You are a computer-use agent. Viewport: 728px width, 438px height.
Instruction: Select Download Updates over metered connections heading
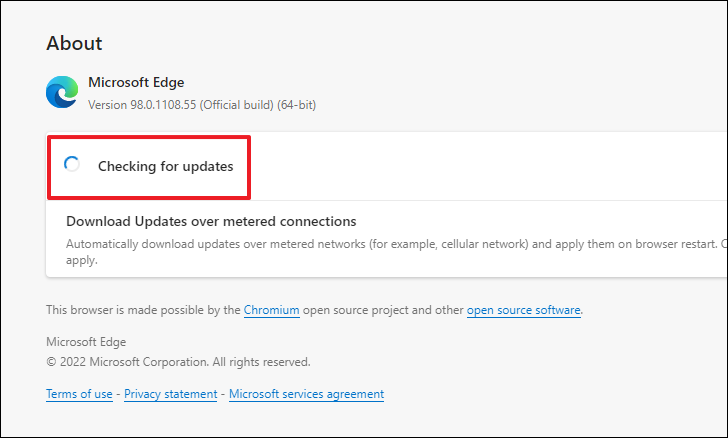pos(211,221)
